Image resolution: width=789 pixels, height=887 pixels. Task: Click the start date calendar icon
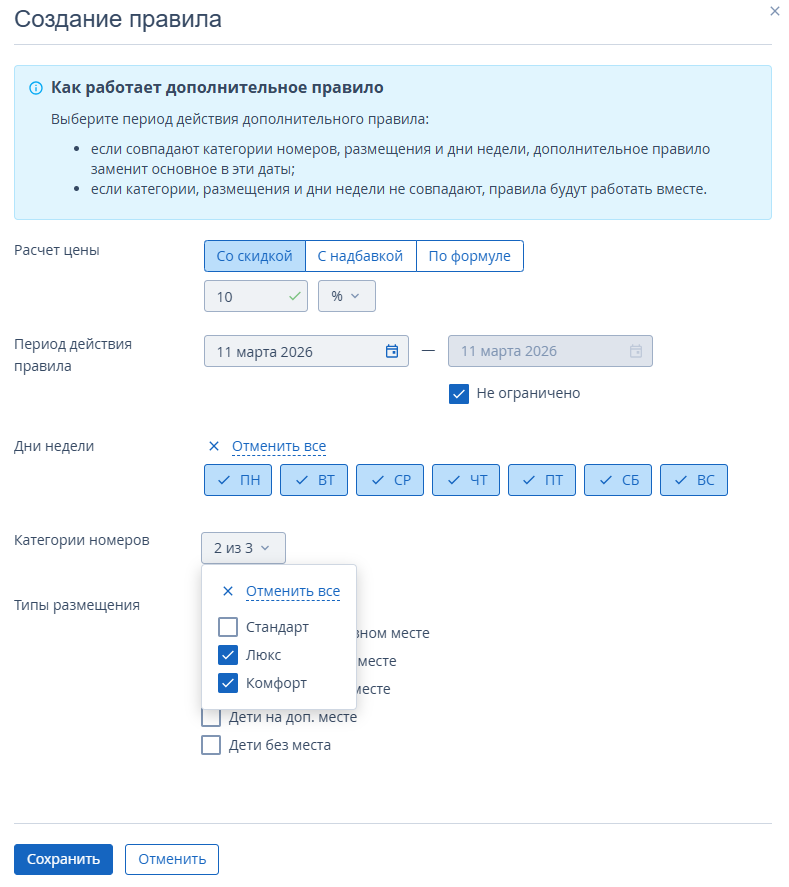pyautogui.click(x=392, y=351)
